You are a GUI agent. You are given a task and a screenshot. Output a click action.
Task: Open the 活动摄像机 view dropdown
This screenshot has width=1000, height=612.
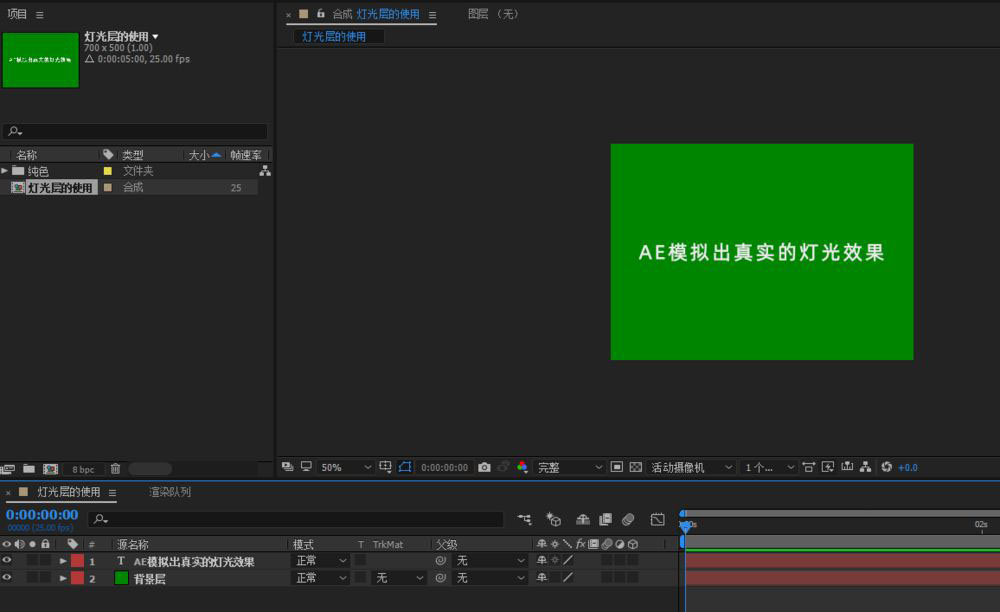690,467
